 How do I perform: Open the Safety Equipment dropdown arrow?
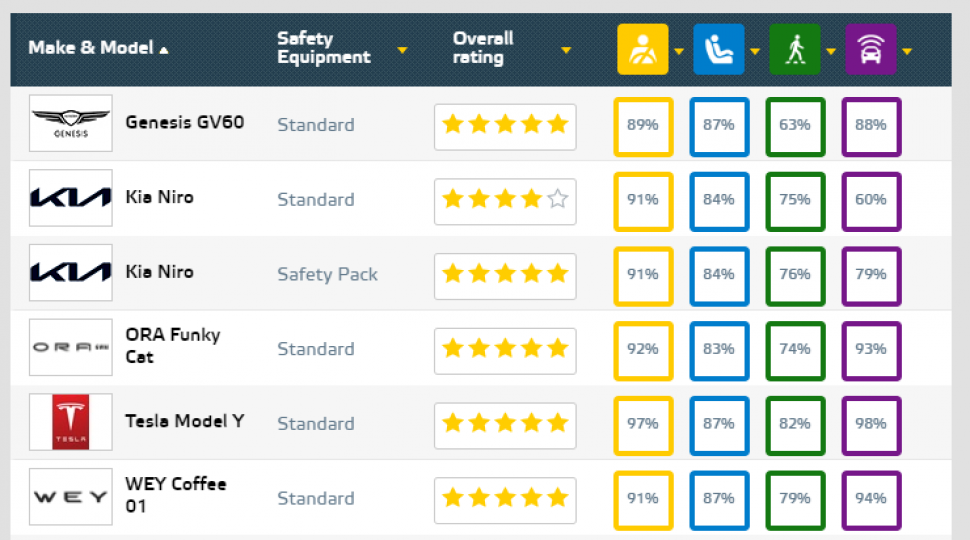pyautogui.click(x=402, y=50)
